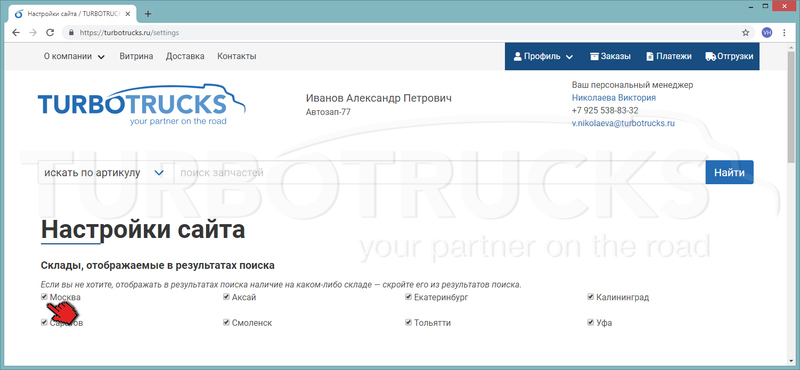Open the Контакты page
The height and width of the screenshot is (370, 800).
[x=237, y=56]
